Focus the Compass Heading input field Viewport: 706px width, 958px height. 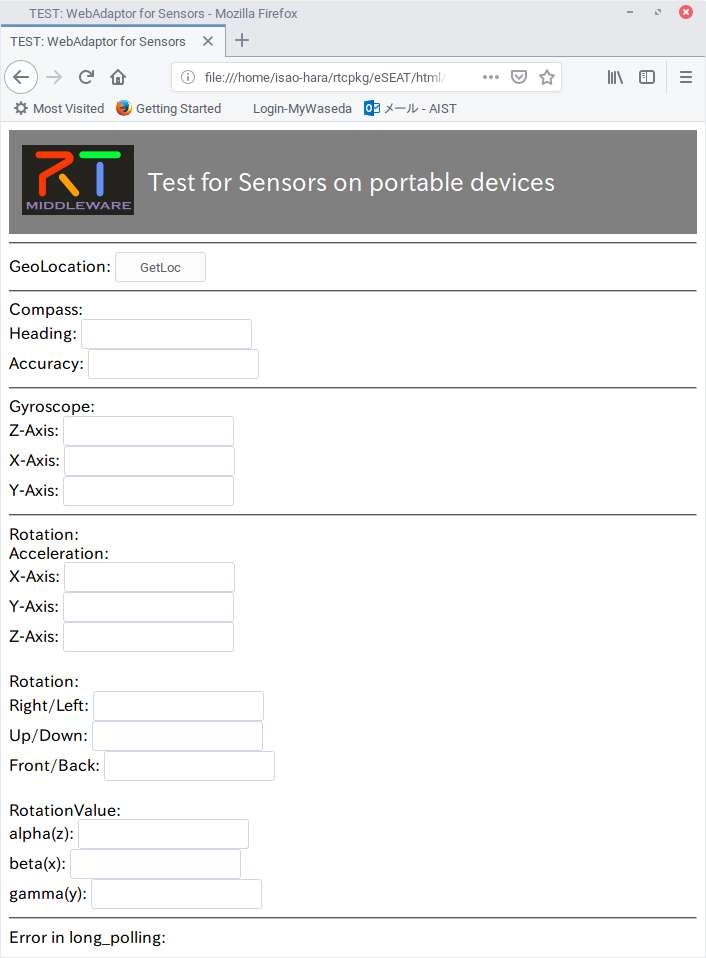pyautogui.click(x=167, y=334)
